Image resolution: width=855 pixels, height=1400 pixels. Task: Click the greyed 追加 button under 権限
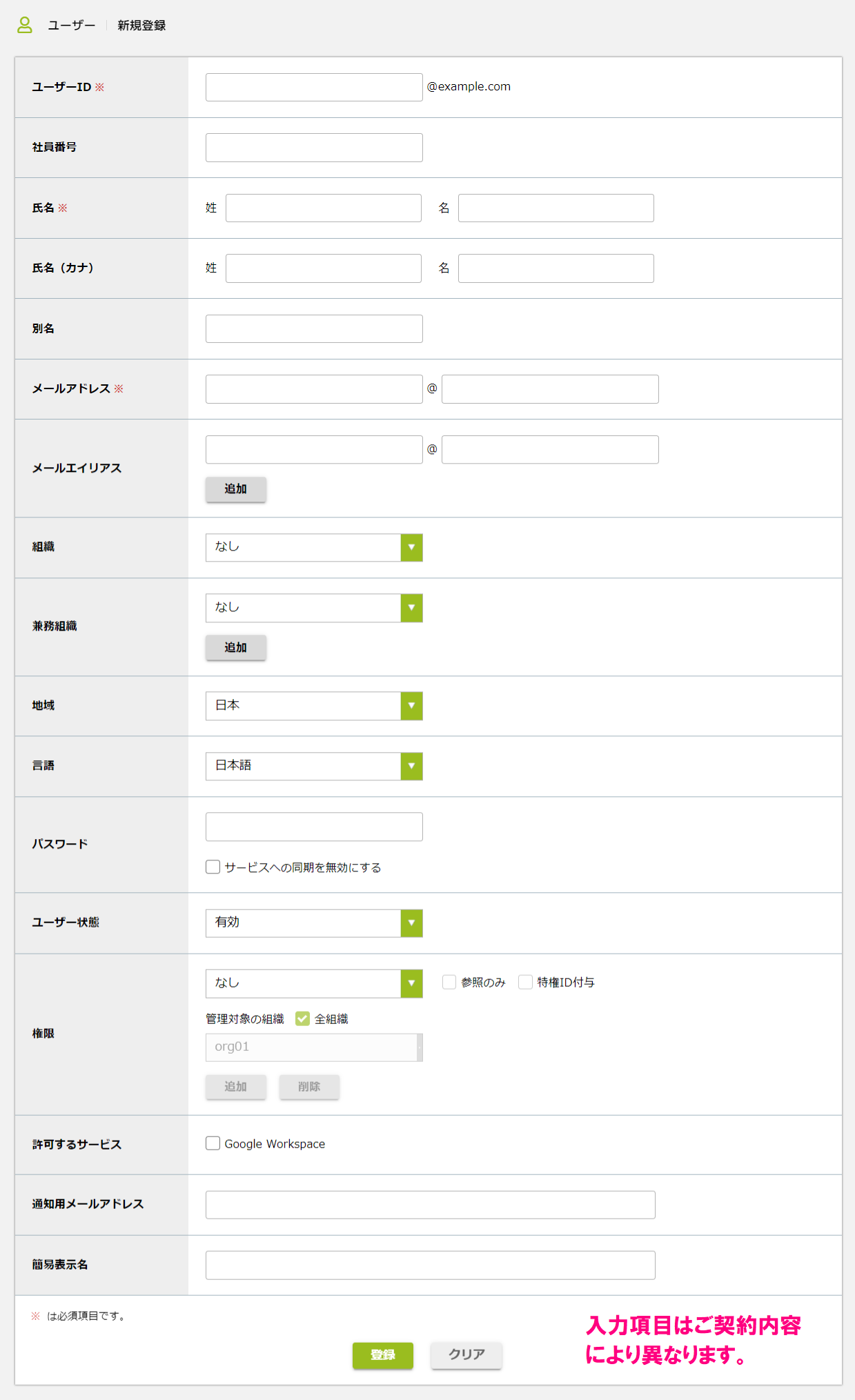(x=236, y=1087)
